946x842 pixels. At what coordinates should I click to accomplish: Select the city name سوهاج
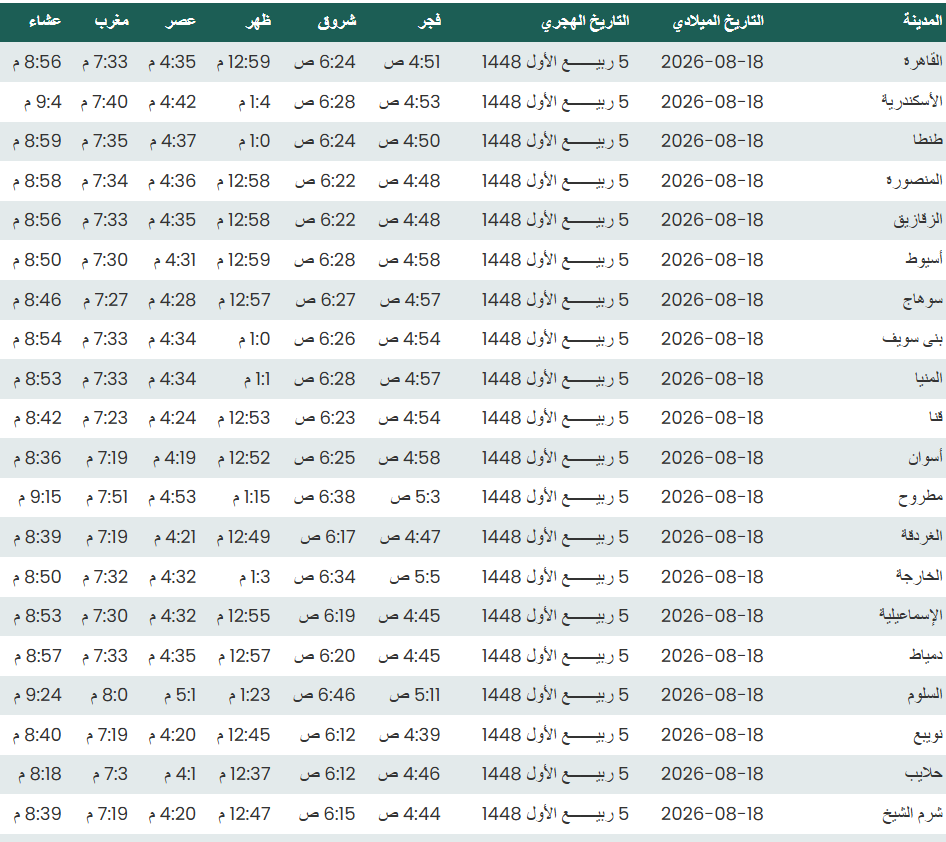[922, 299]
